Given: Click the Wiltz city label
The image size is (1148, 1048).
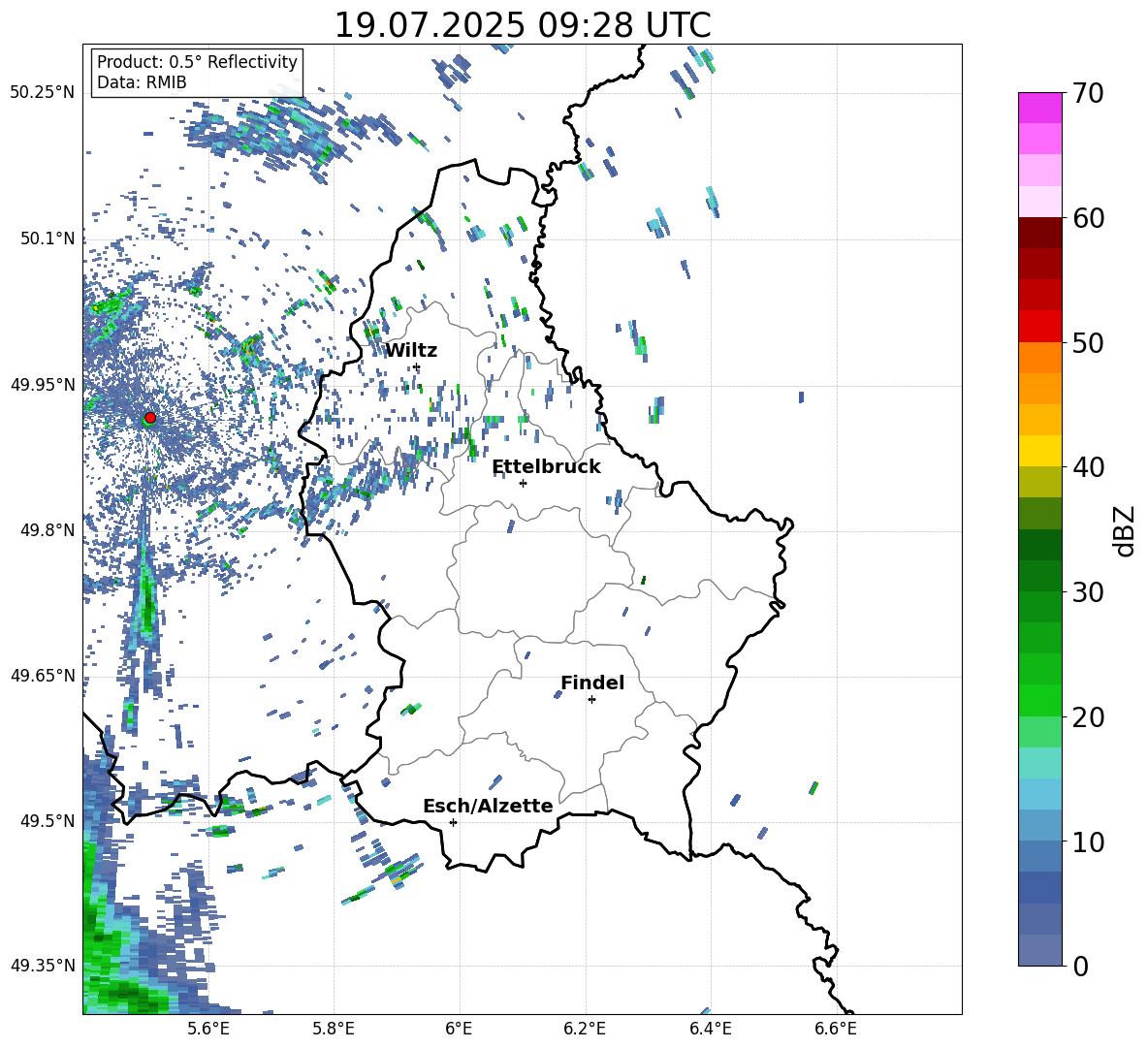Looking at the screenshot, I should 411,351.
